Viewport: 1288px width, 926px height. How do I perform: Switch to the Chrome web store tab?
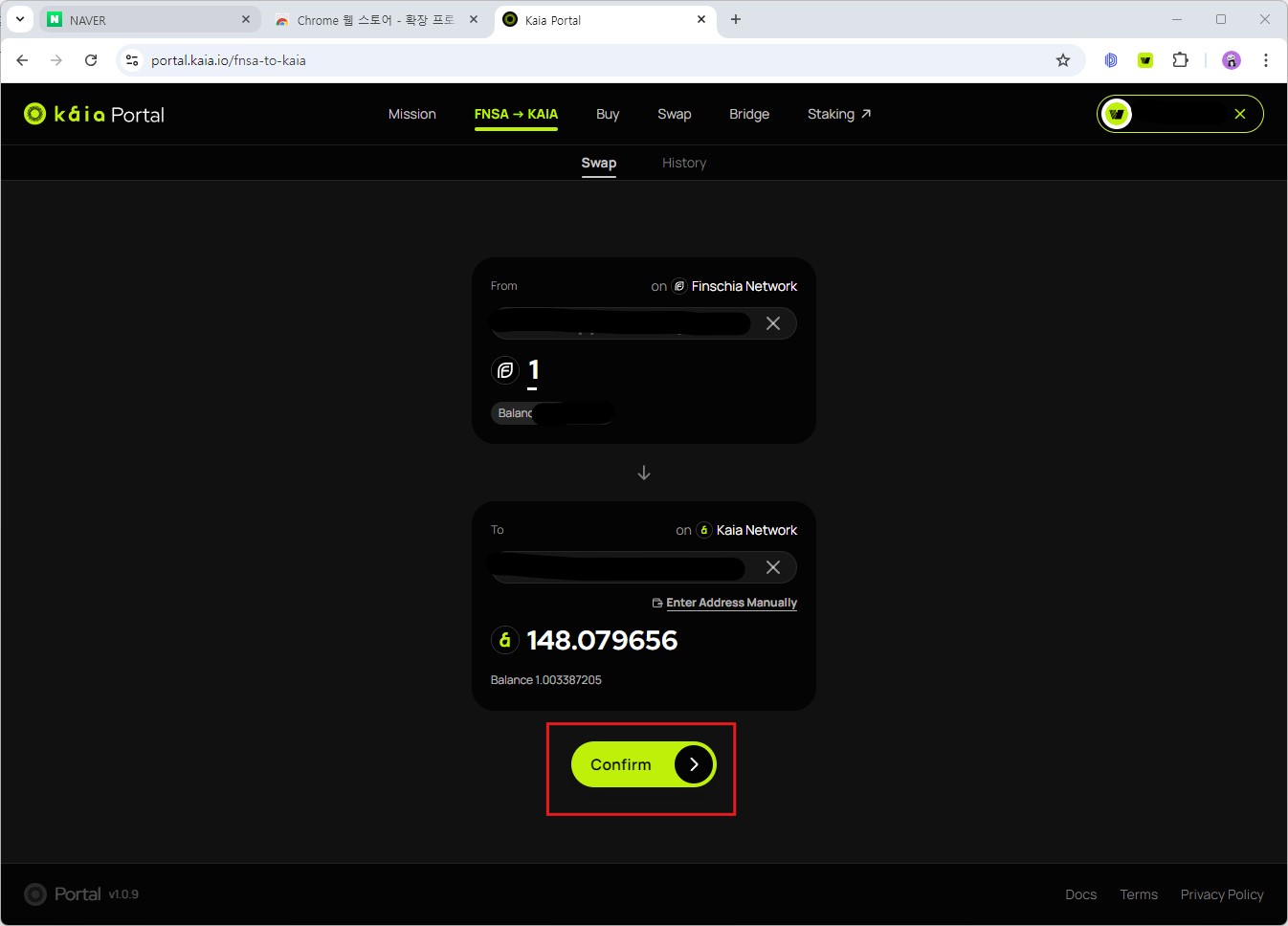377,20
